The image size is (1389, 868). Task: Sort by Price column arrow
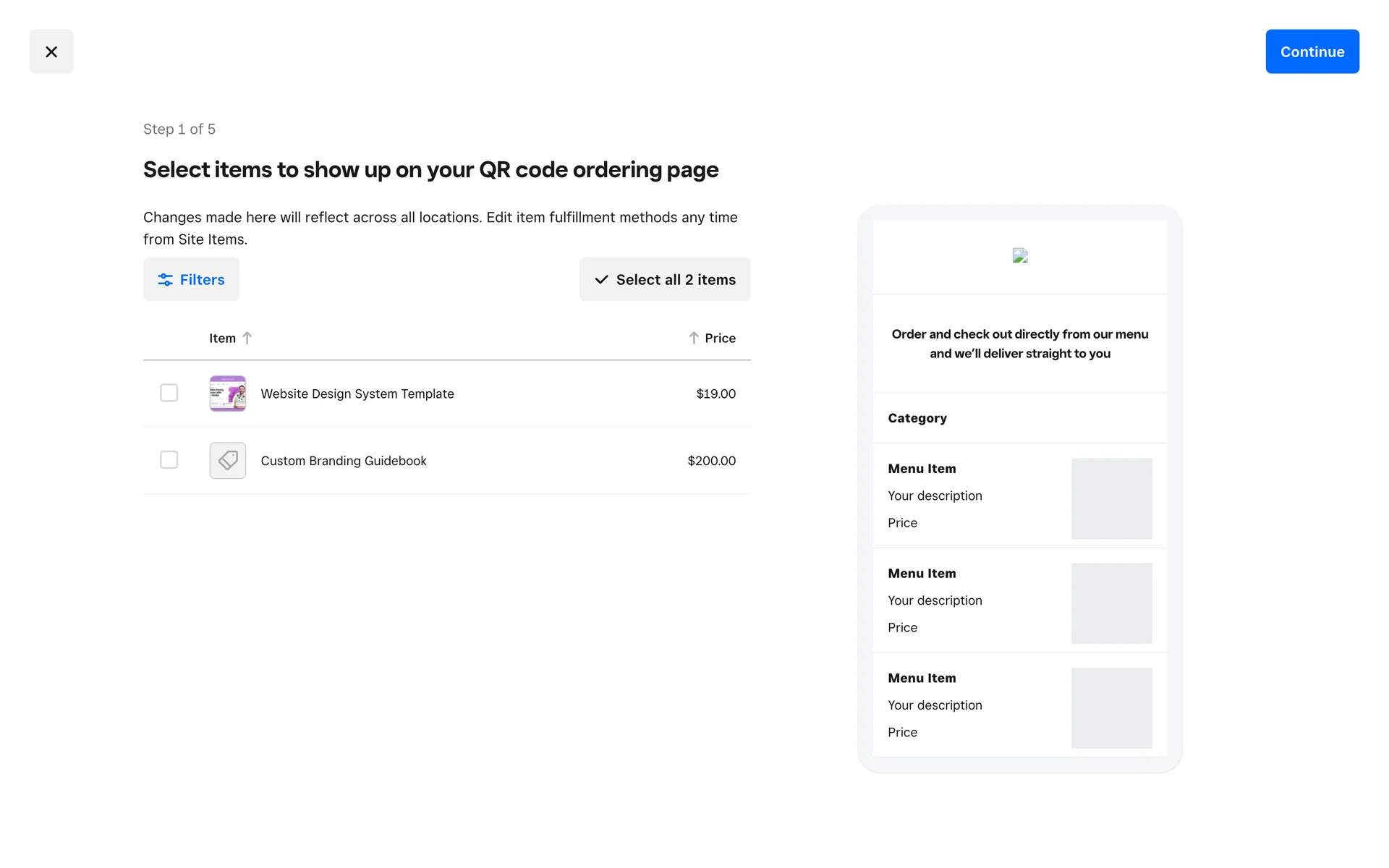pos(693,338)
